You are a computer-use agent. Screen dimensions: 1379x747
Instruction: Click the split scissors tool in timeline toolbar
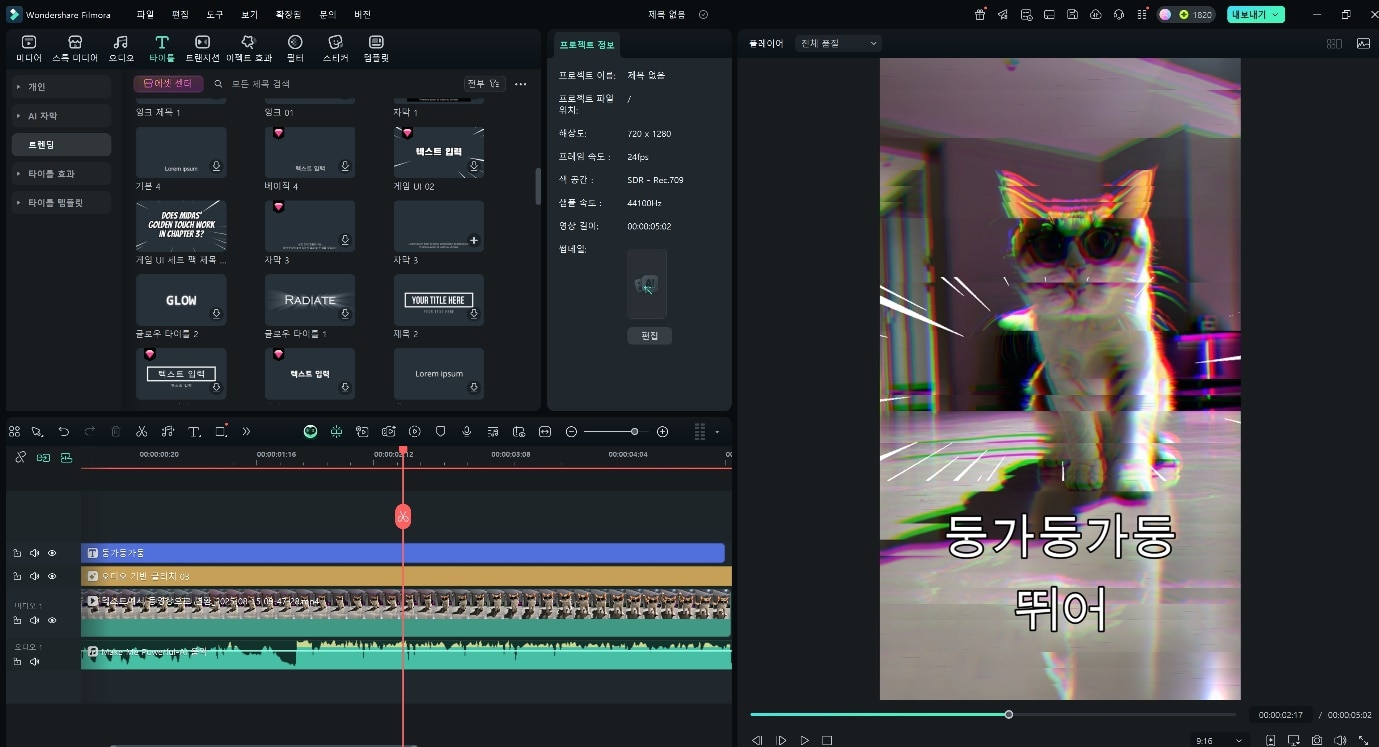(141, 432)
